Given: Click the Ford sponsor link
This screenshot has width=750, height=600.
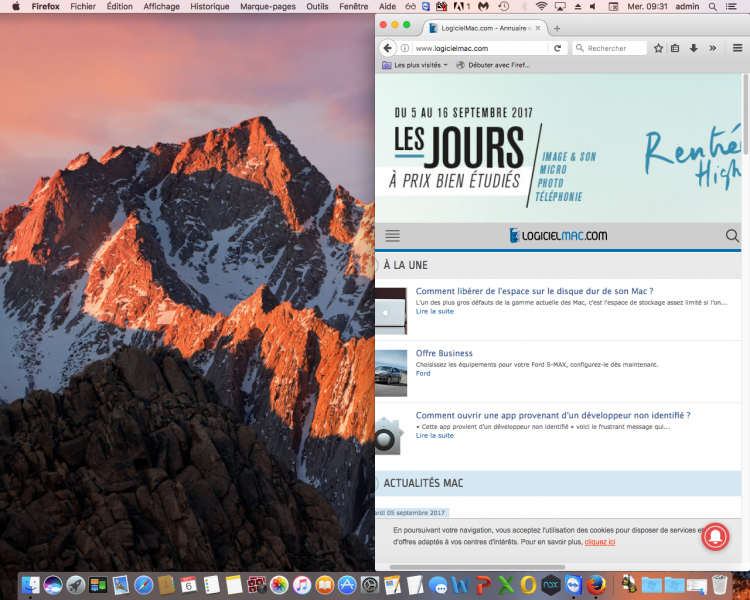Looking at the screenshot, I should point(423,374).
